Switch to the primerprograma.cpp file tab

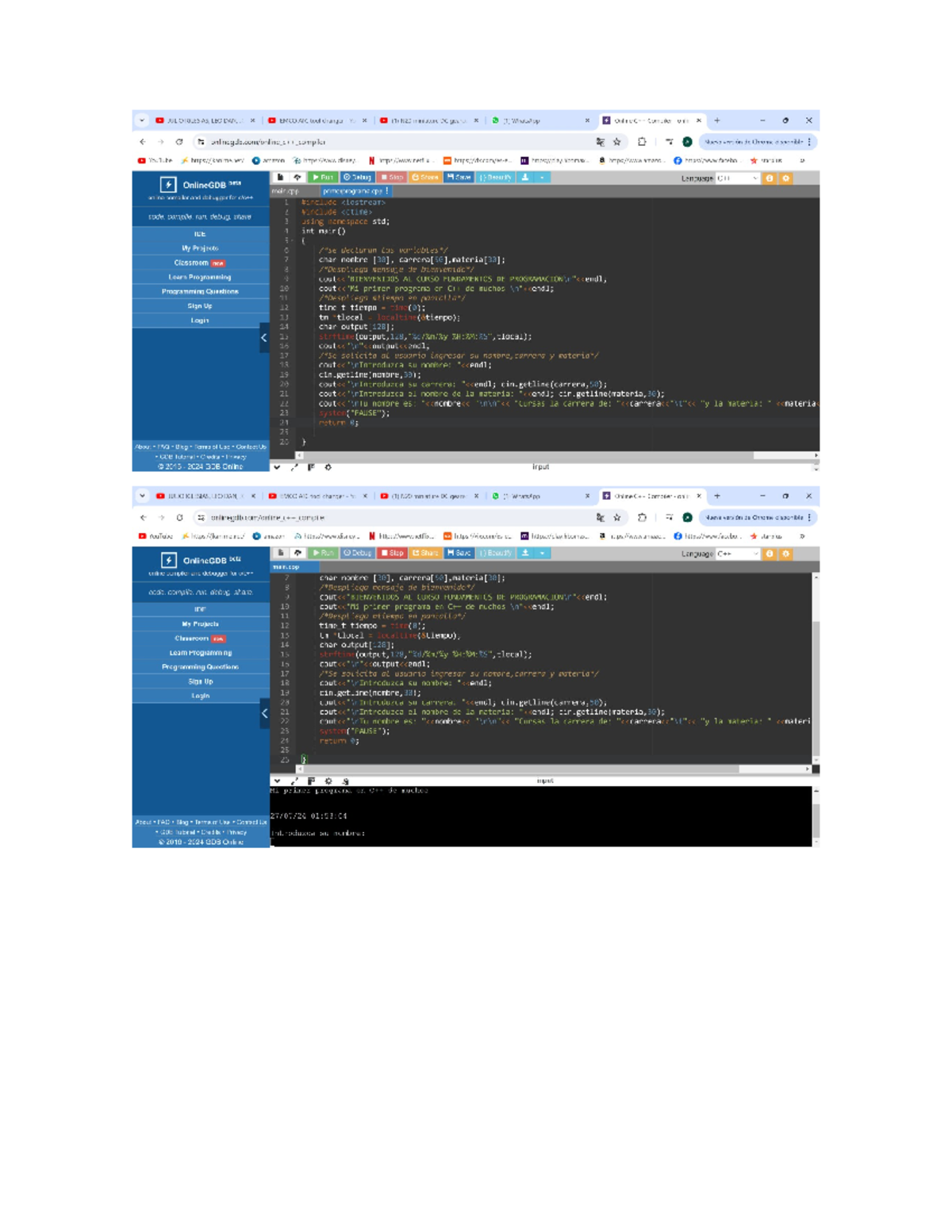[353, 191]
